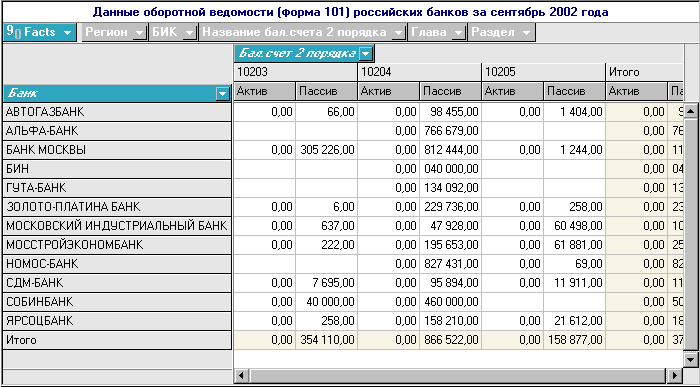This screenshot has height=387, width=700.
Task: Click cell value 1 404,00
Action: (x=575, y=112)
